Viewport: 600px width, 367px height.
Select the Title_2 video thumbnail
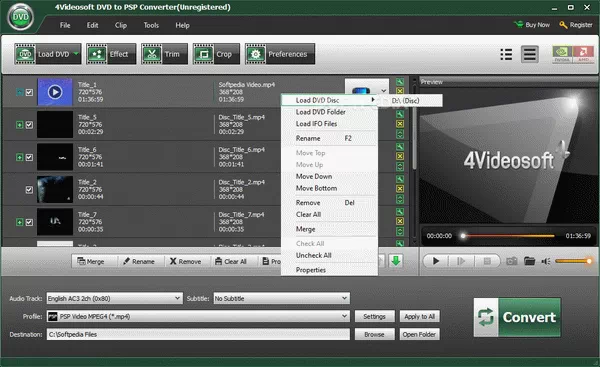(x=55, y=189)
